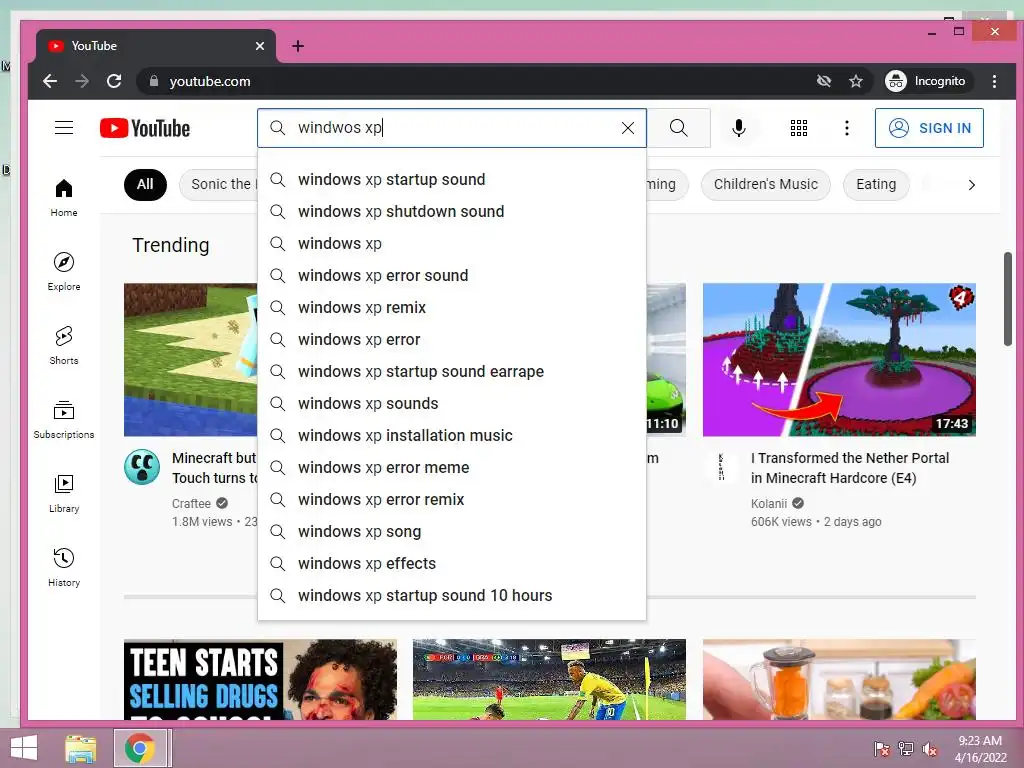Choose suggestion windows xp error remix

coord(452,500)
